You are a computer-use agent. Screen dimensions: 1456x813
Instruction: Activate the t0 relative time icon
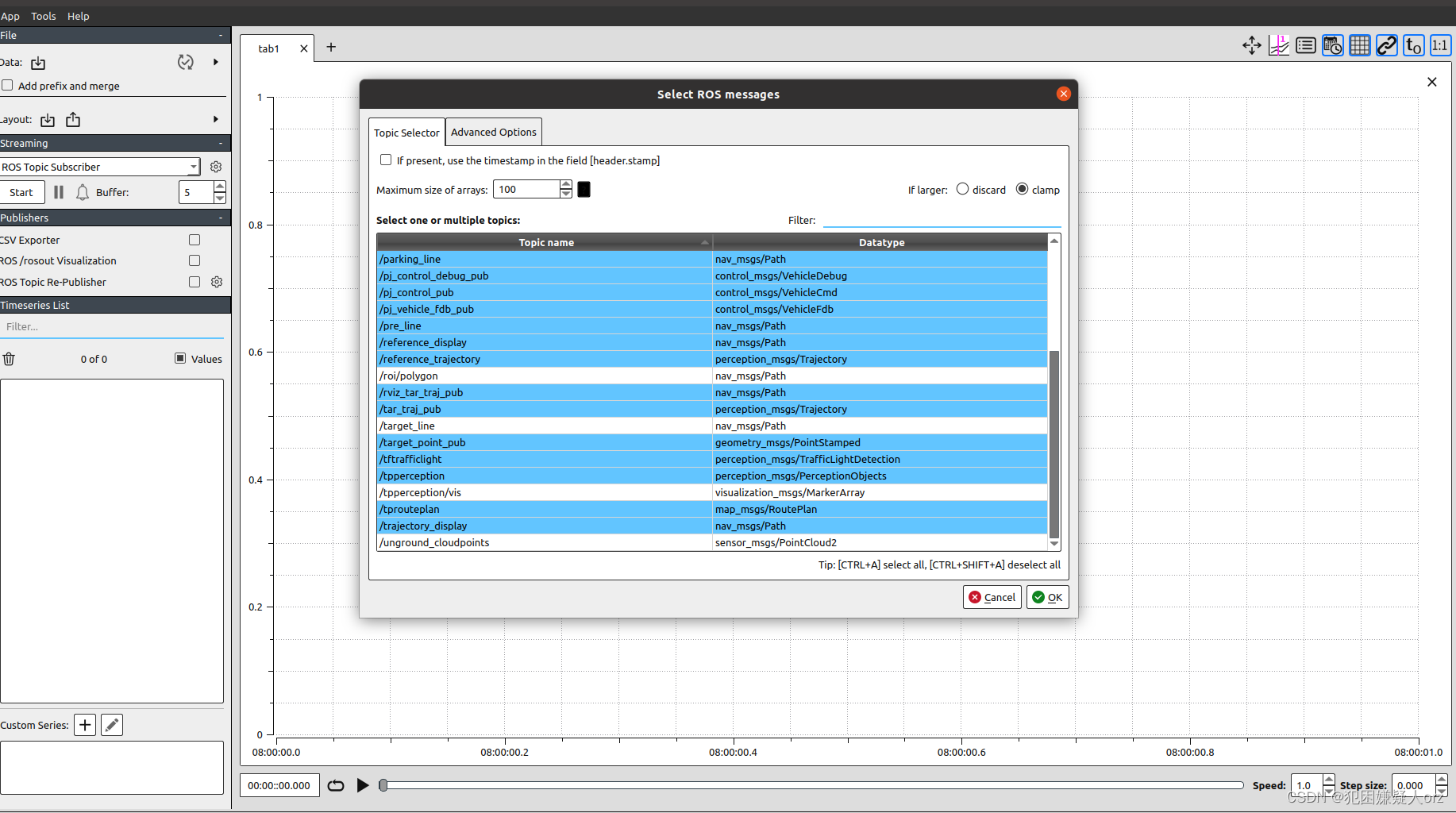1413,45
